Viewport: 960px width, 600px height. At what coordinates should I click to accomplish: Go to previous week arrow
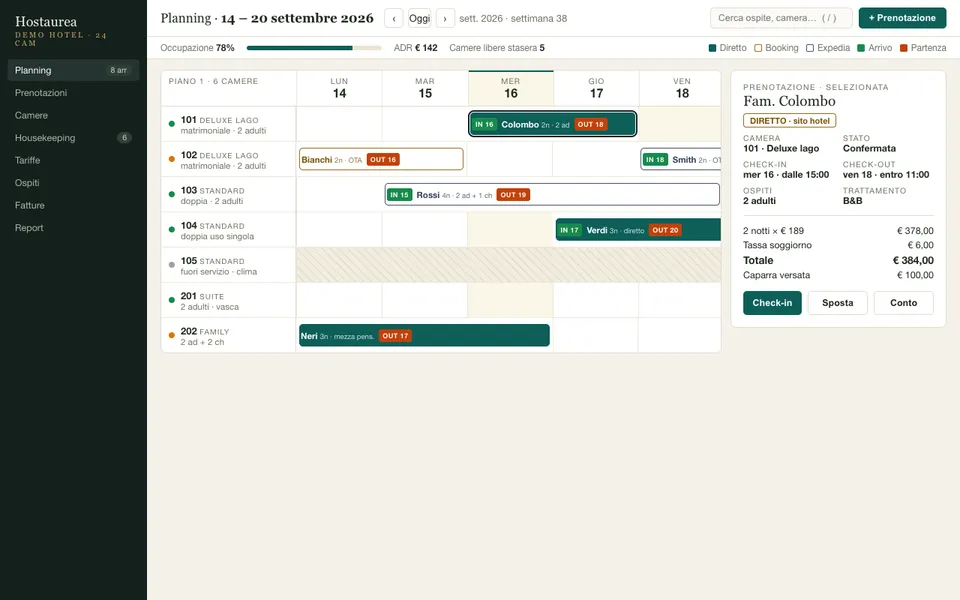394,18
